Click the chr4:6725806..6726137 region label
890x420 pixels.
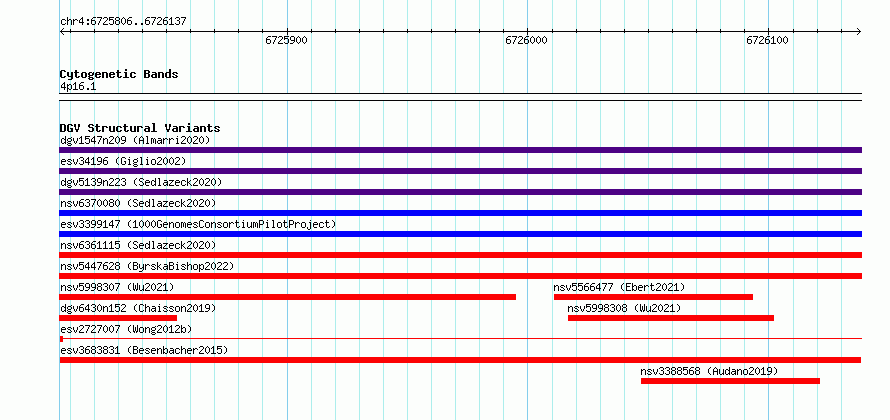point(123,22)
